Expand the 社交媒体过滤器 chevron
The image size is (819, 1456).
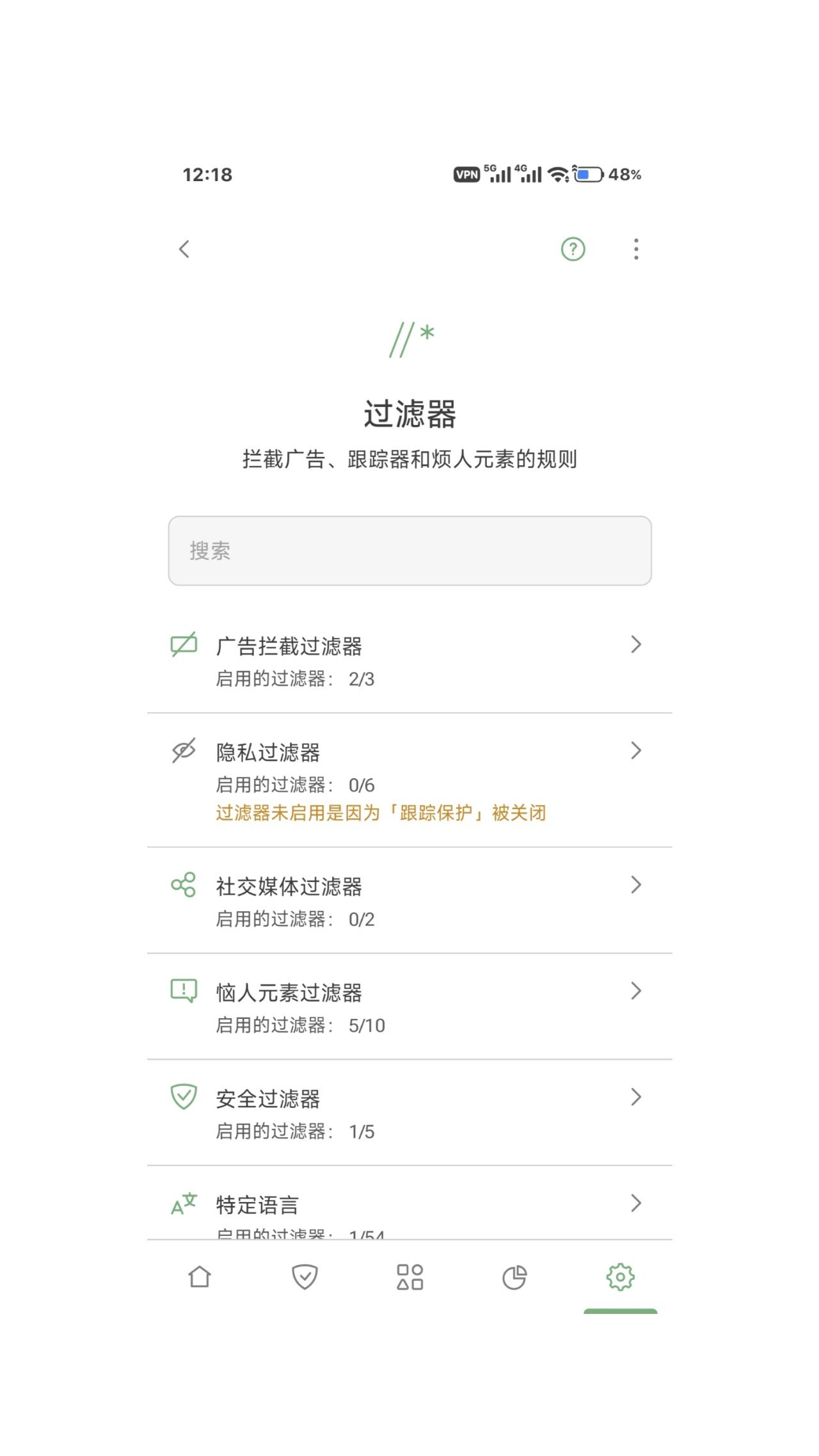tap(635, 885)
